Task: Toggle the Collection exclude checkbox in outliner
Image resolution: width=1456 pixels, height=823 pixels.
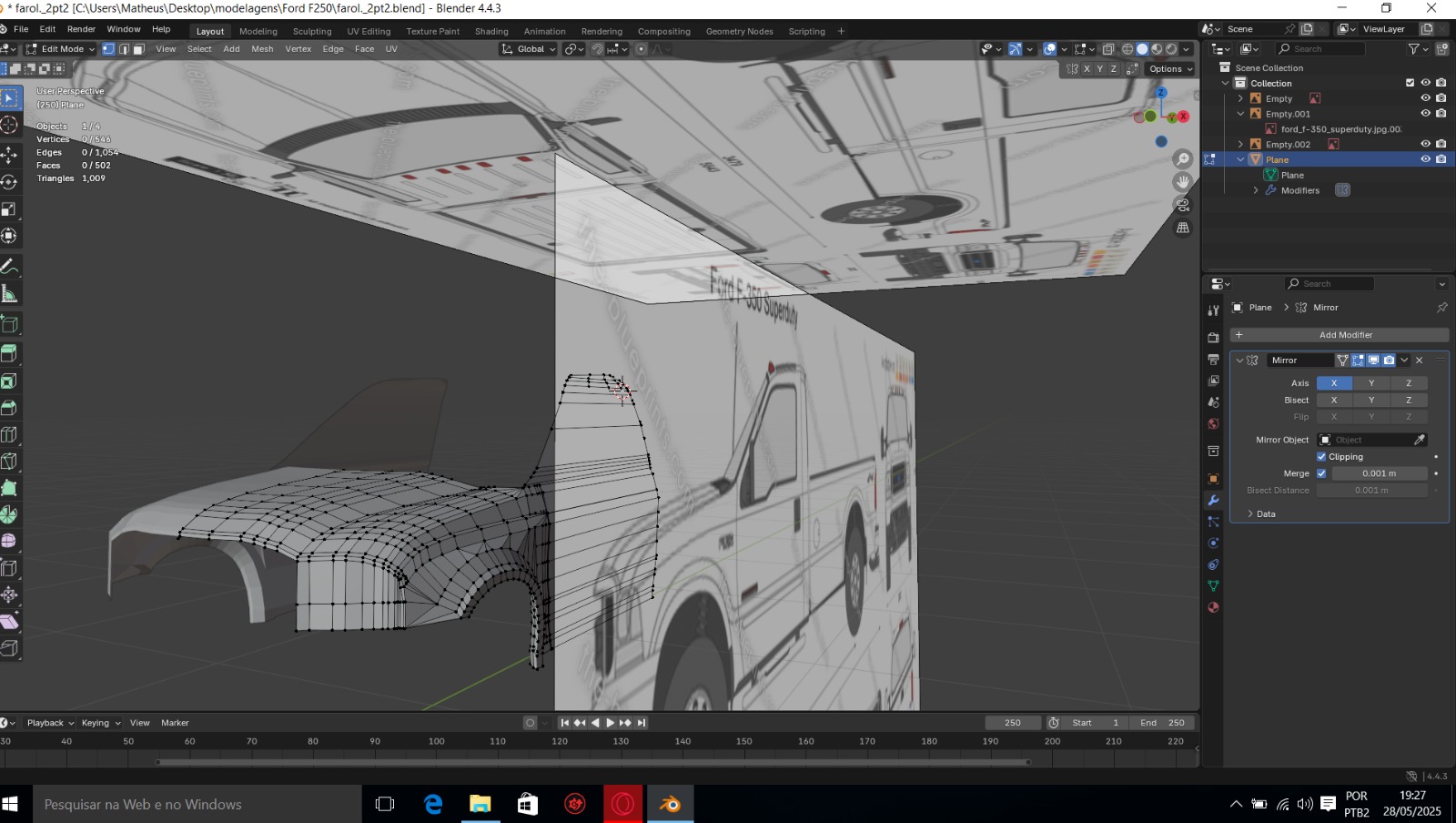Action: click(x=1410, y=83)
